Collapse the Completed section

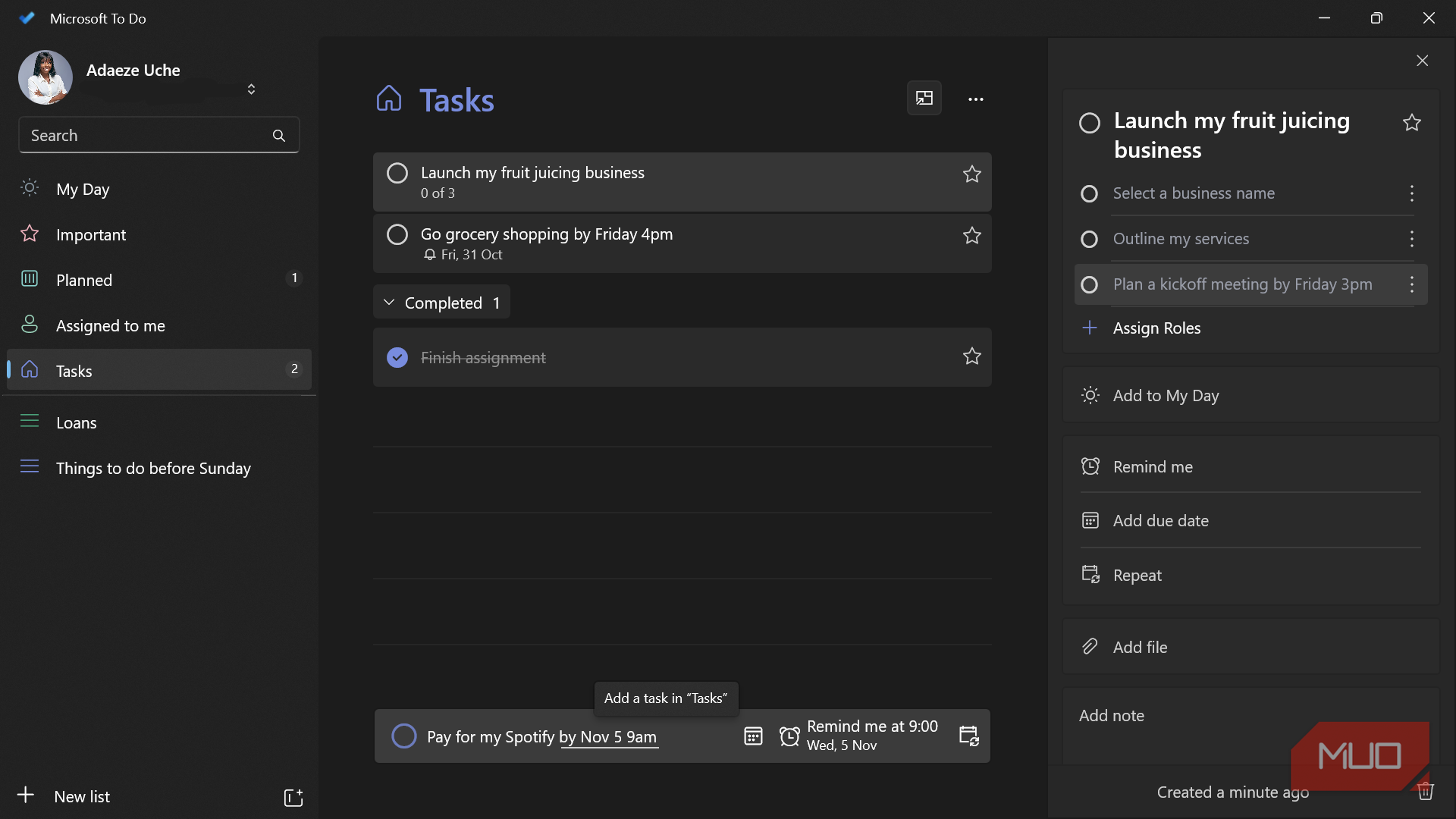pyautogui.click(x=389, y=303)
